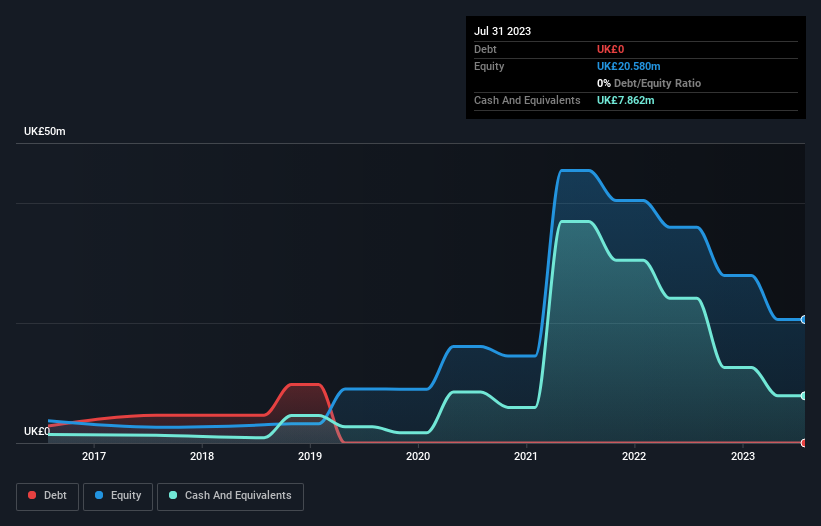Click the UK£0 y-axis label

pos(37,431)
